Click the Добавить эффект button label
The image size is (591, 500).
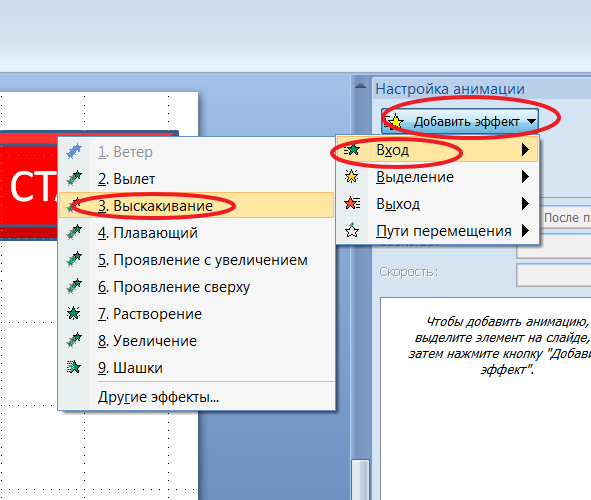467,122
